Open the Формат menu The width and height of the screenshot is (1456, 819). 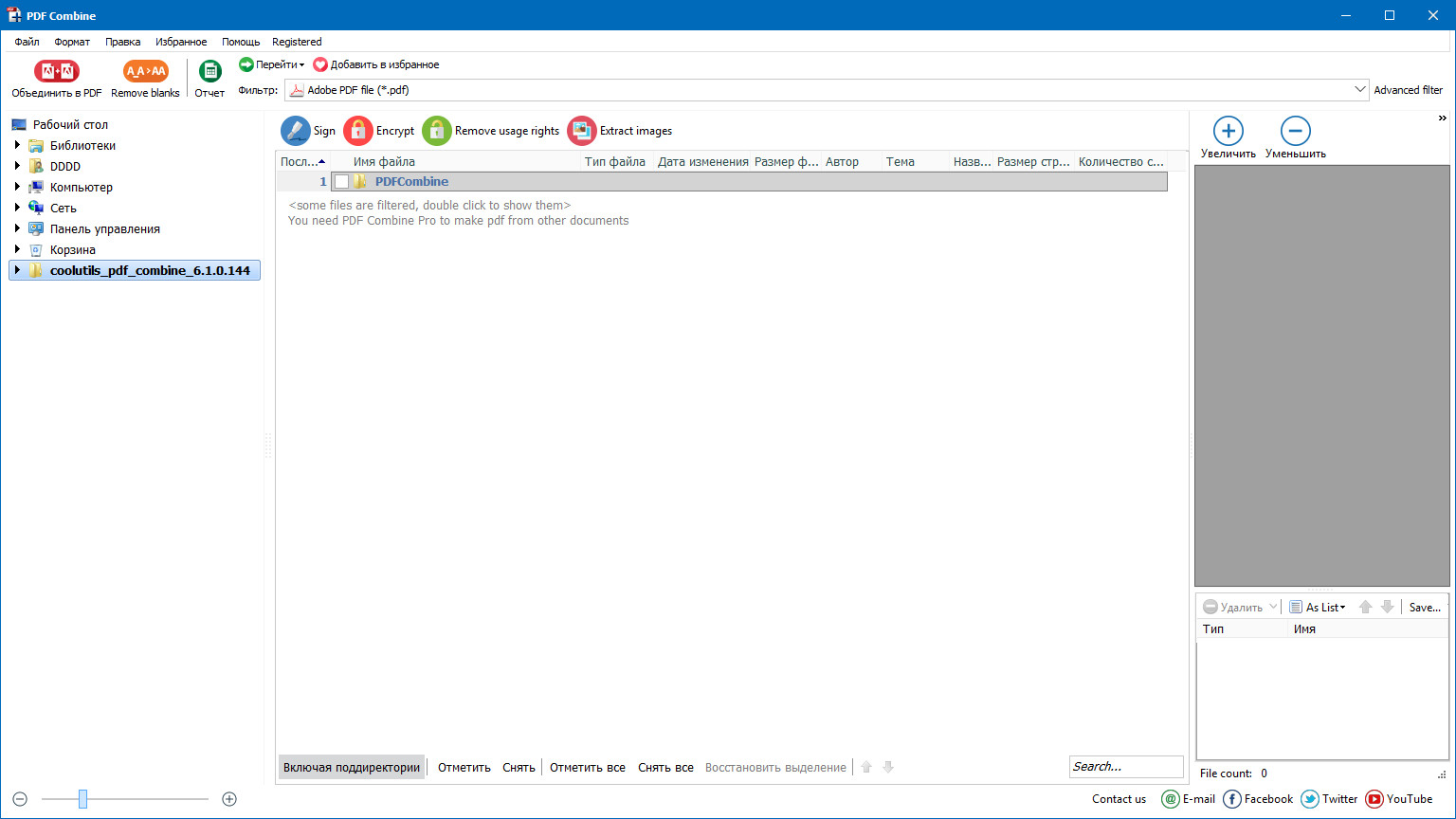coord(72,42)
